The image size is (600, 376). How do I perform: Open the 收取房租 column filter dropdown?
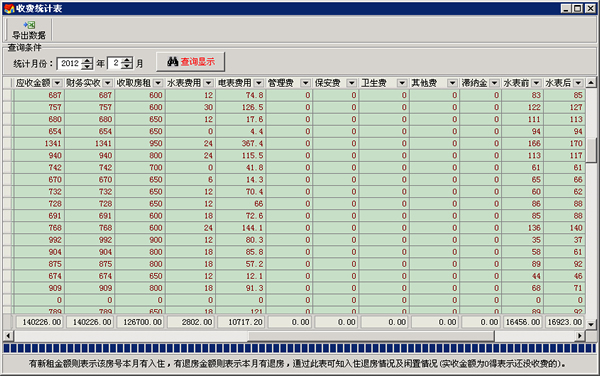(x=158, y=83)
